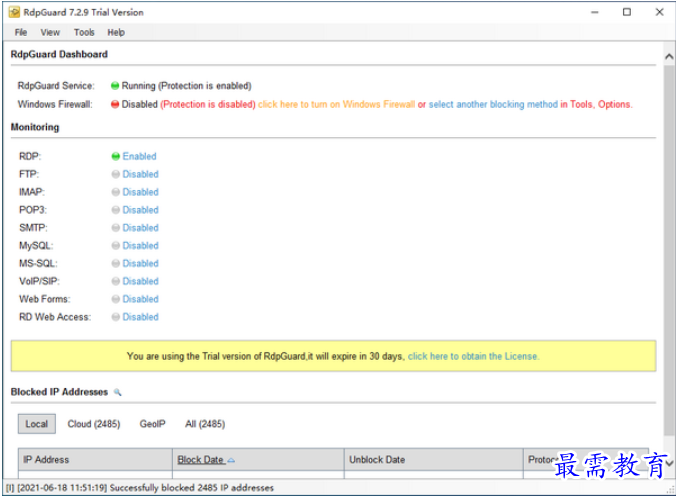The image size is (676, 497).
Task: Sort by Unblock Date column header
Action: pos(434,459)
